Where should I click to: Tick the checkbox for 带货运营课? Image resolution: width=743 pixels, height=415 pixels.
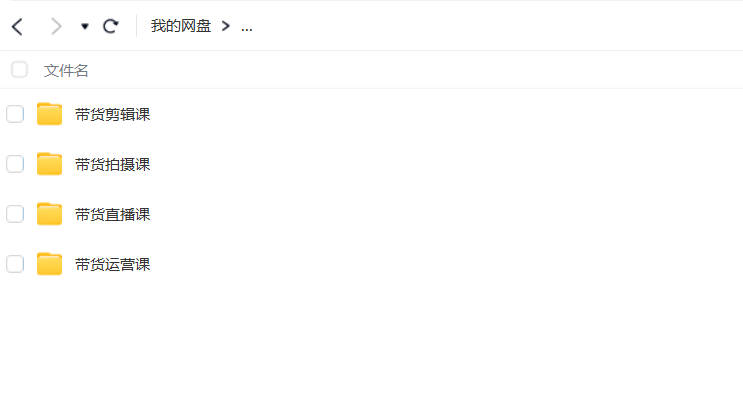pyautogui.click(x=15, y=264)
